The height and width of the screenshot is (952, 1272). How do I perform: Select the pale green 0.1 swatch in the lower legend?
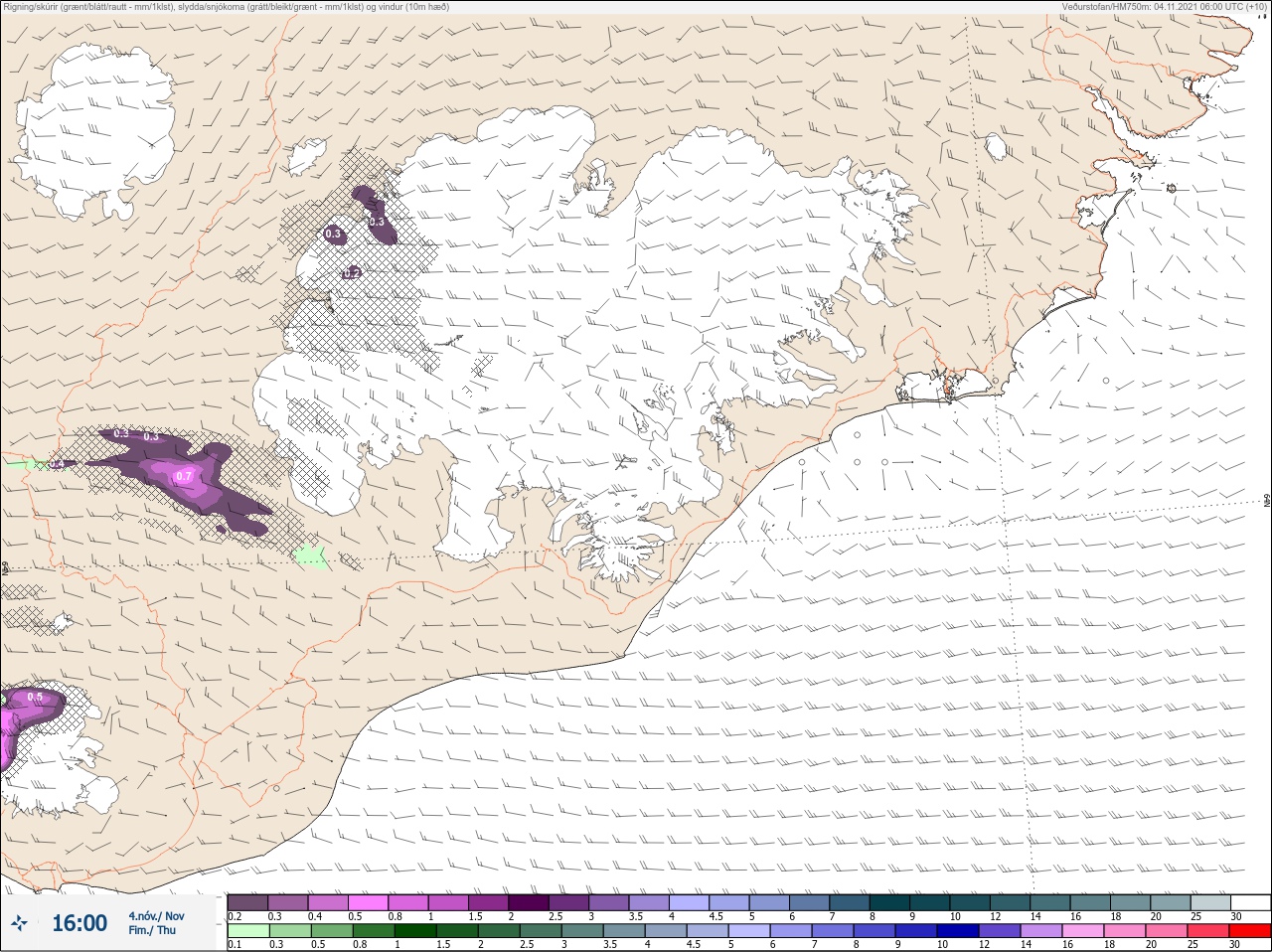[x=248, y=931]
